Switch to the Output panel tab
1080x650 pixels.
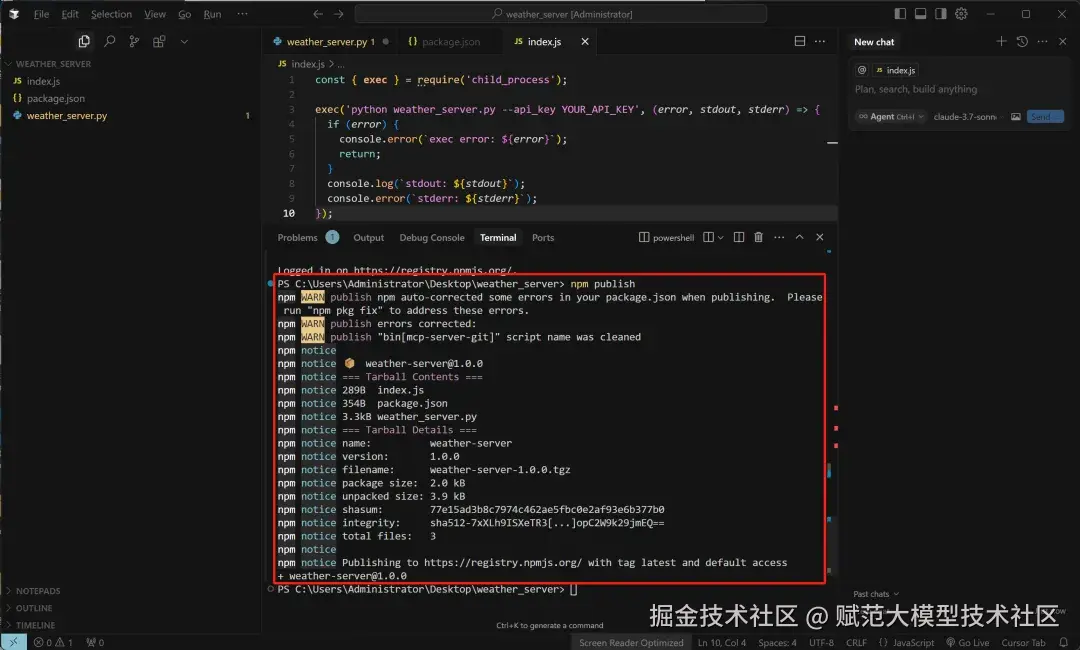(368, 238)
